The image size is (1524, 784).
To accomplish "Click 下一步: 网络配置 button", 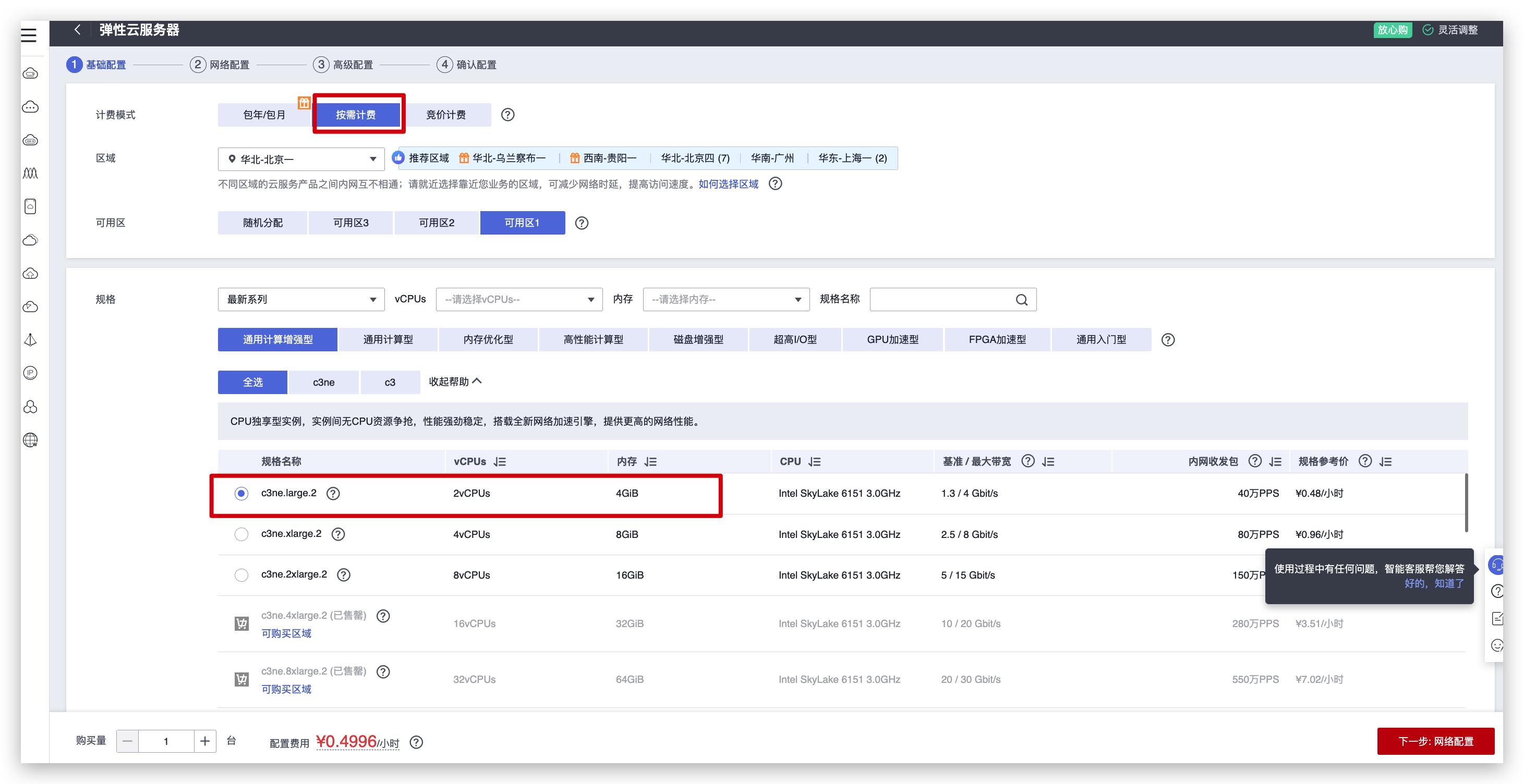I will [1435, 741].
